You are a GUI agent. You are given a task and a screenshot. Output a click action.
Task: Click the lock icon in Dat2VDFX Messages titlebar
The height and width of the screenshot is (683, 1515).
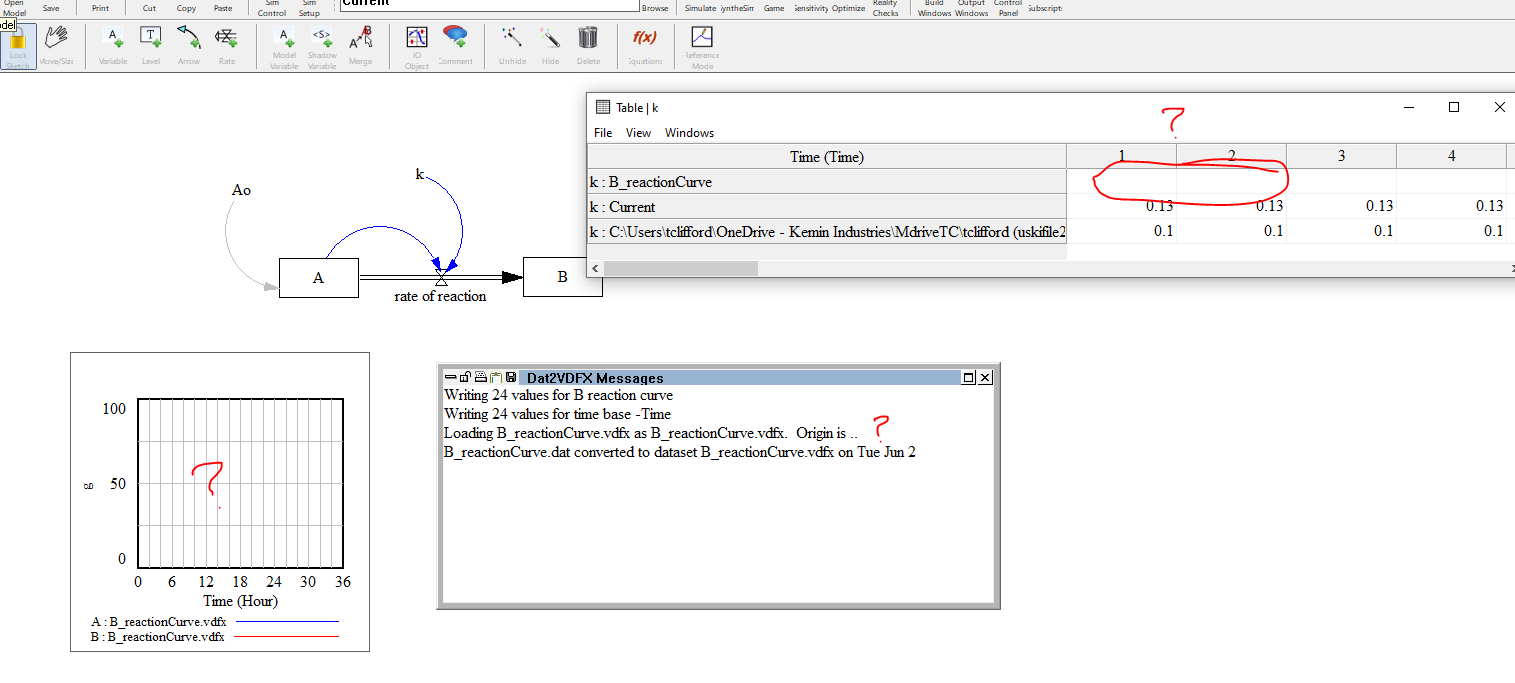(465, 378)
